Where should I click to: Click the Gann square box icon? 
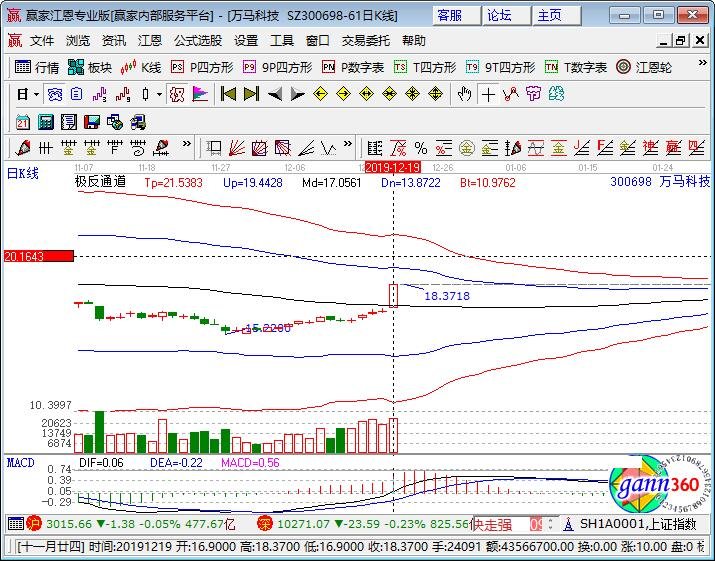coord(259,148)
